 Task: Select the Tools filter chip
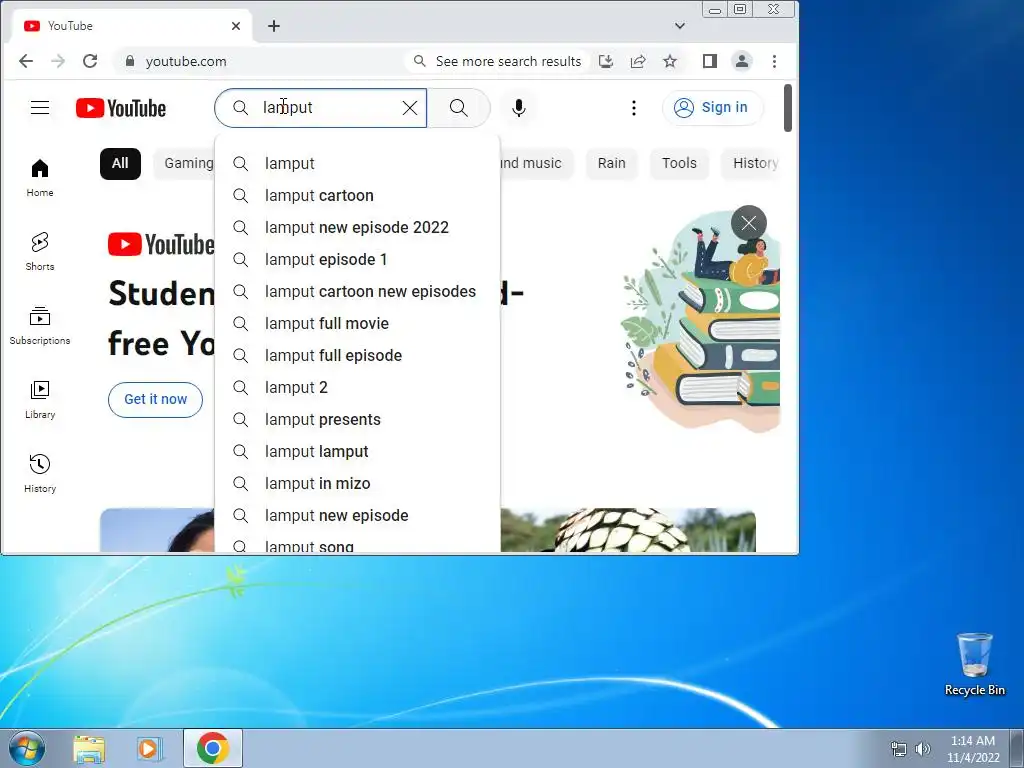679,163
